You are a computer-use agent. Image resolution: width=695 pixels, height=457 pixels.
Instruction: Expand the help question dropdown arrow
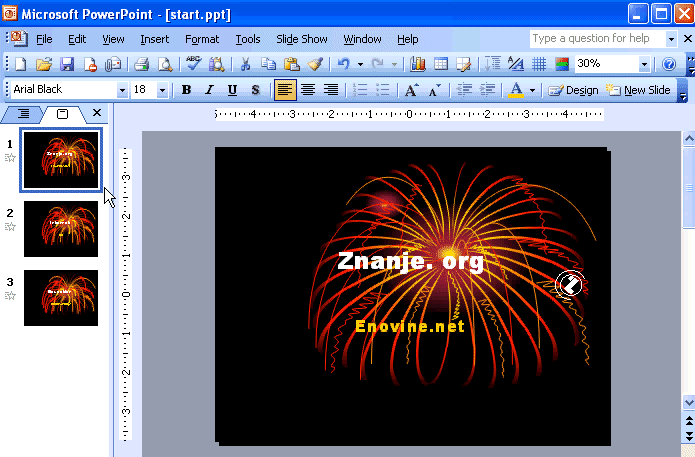tap(671, 39)
